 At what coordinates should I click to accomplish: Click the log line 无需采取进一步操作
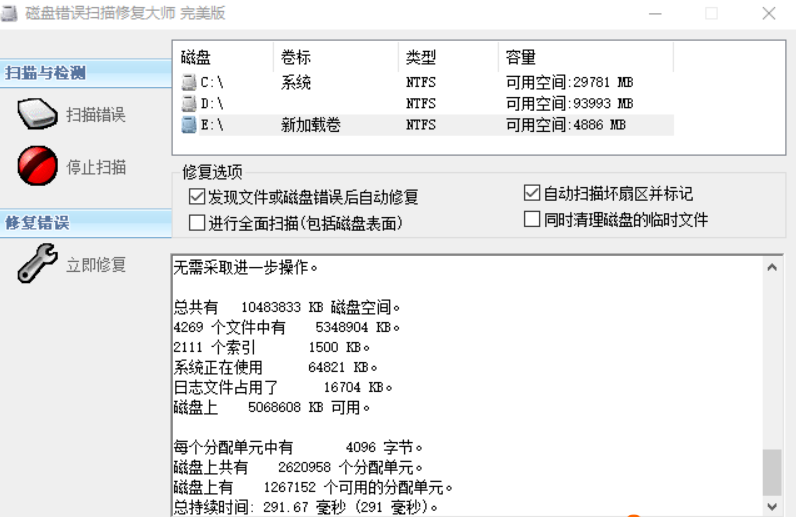246,267
